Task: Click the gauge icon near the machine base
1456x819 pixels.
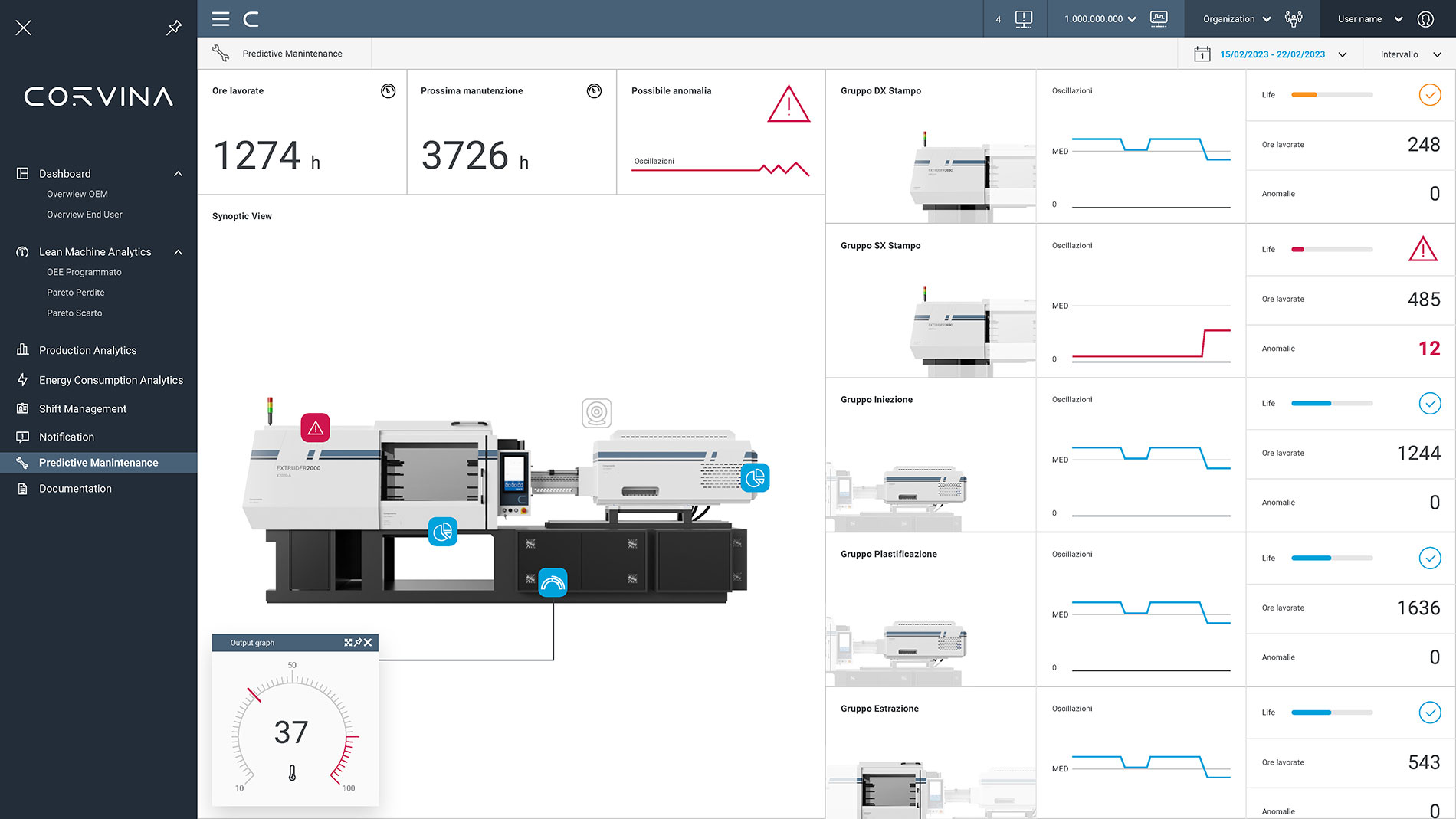Action: click(553, 581)
